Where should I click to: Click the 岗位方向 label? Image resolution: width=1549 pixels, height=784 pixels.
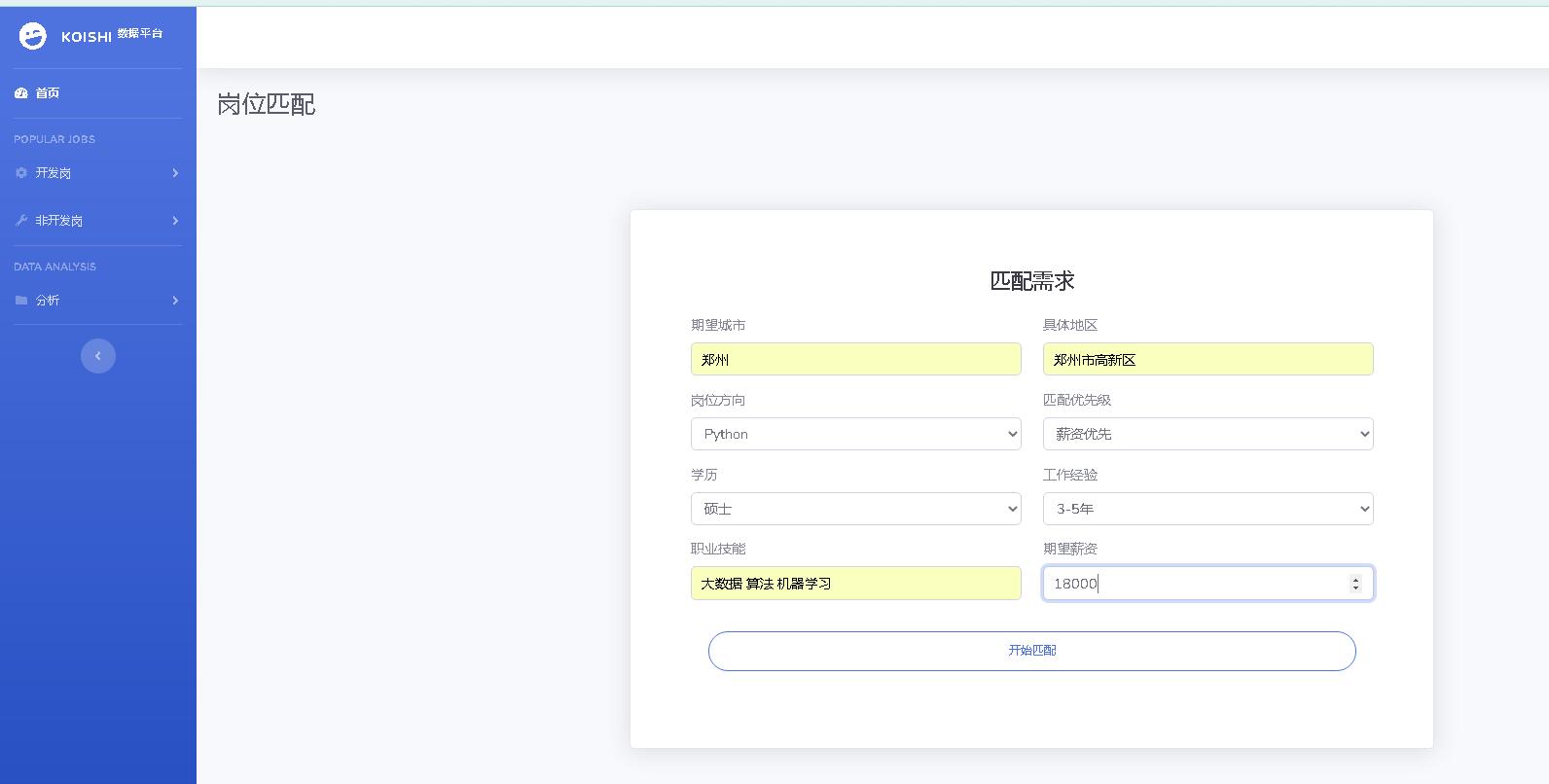pos(718,400)
